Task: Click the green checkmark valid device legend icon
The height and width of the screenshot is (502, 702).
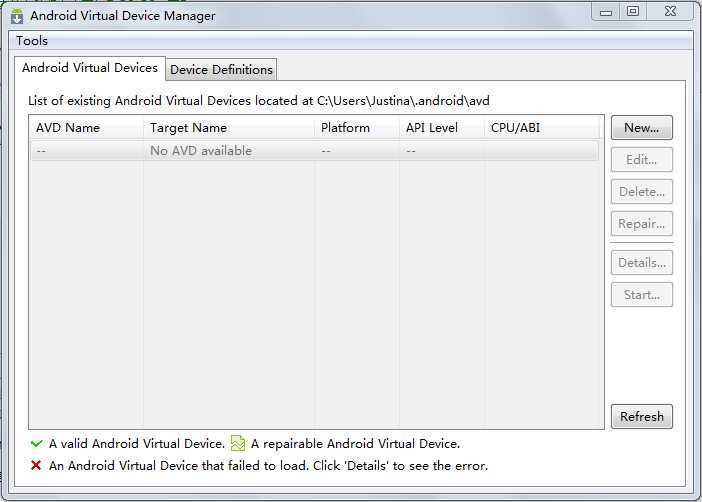Action: 37,444
